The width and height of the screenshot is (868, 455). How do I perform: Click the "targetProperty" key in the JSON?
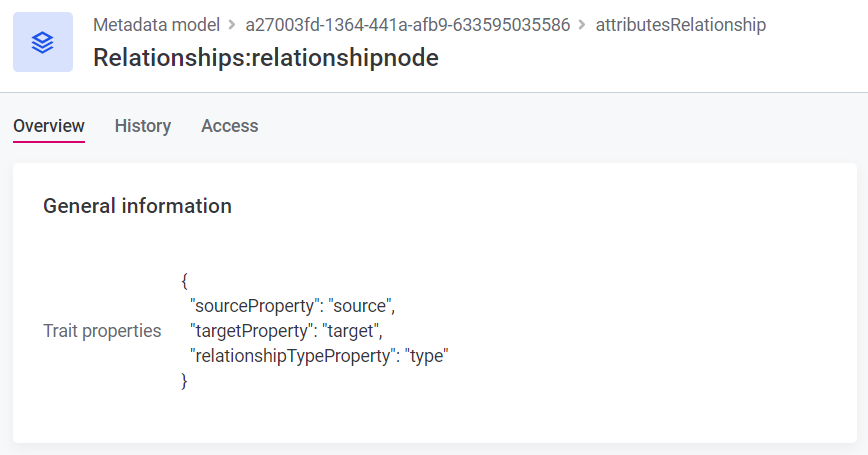[x=251, y=330]
